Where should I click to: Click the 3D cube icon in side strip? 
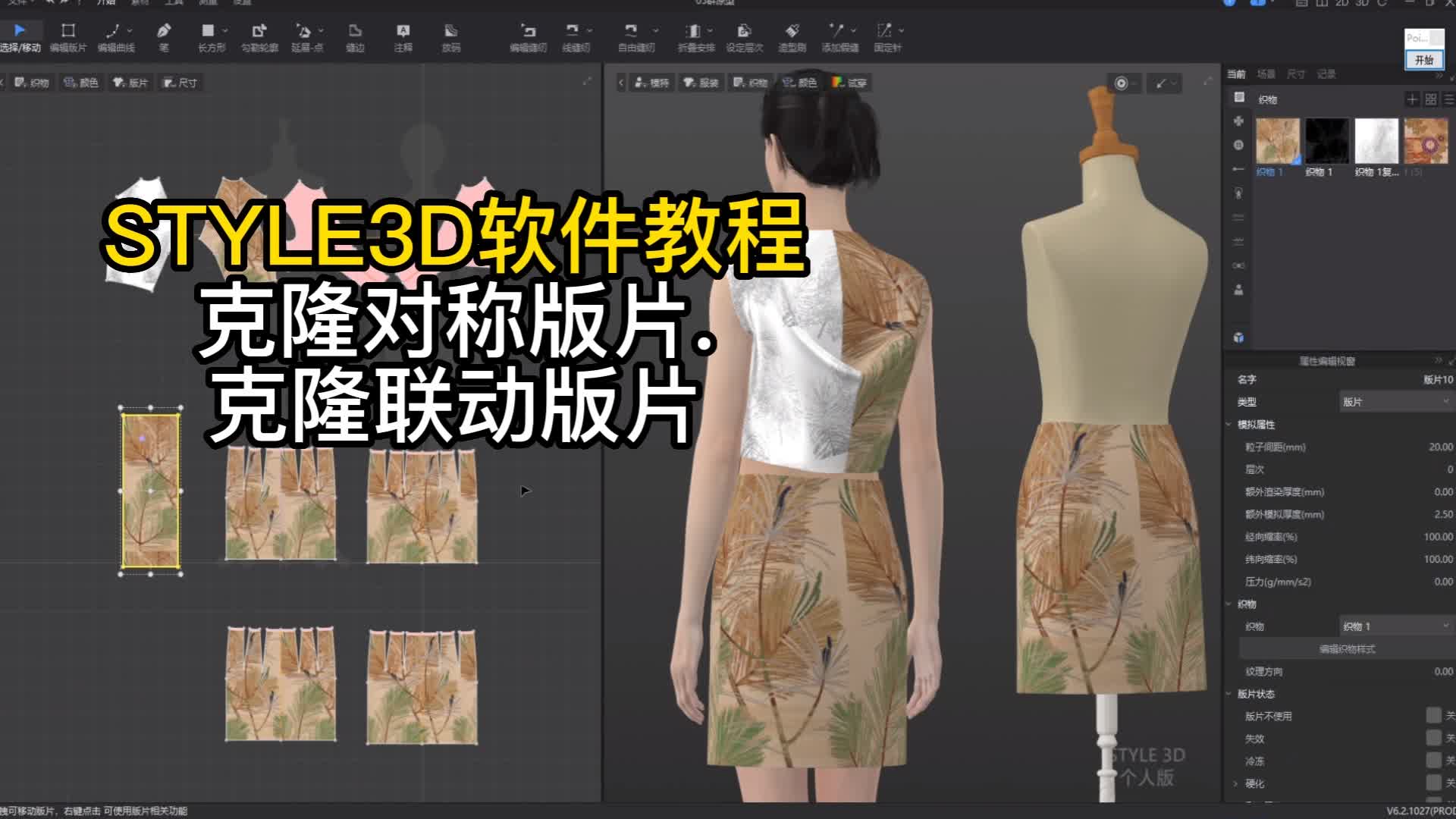[x=1238, y=337]
